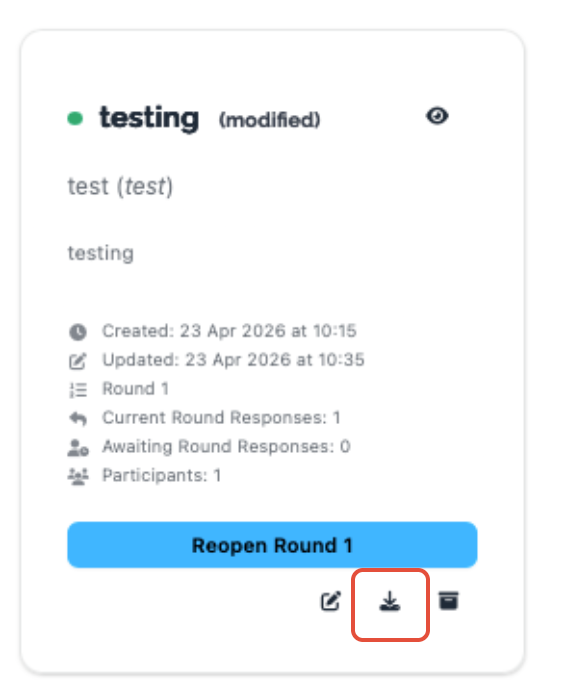Click the pencil icon next to Updated
Viewport: 566px width, 695px height.
tap(78, 361)
